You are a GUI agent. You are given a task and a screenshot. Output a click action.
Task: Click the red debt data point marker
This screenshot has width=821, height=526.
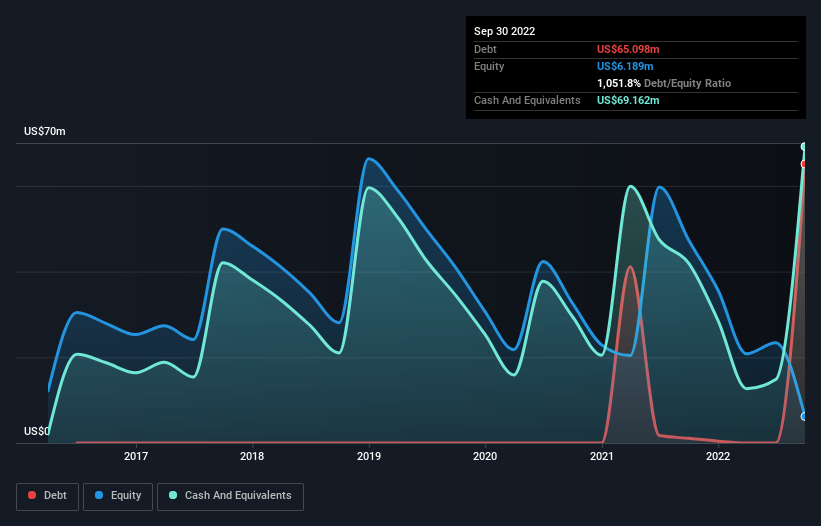(x=804, y=164)
